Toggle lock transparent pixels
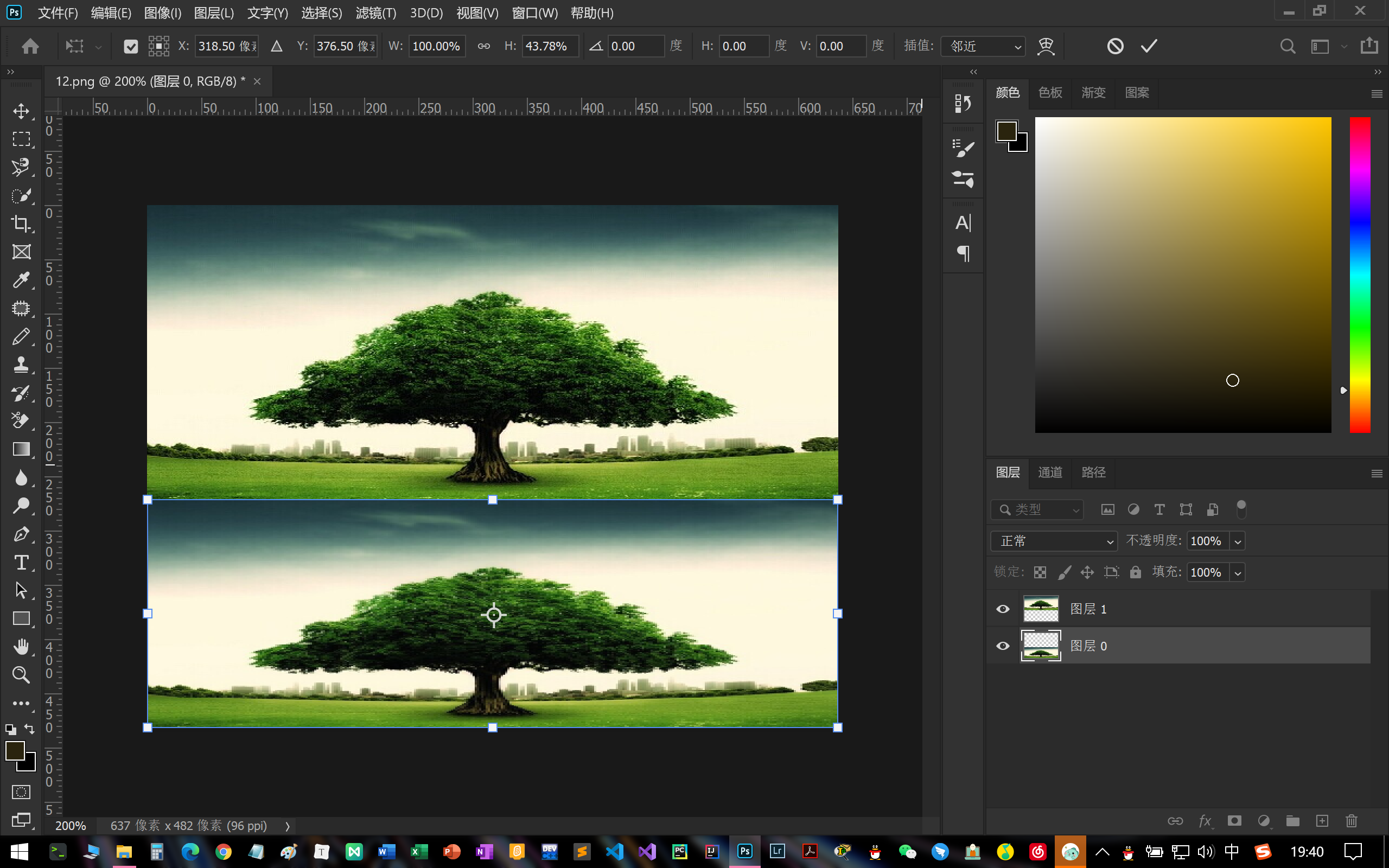The image size is (1389, 868). 1040,572
